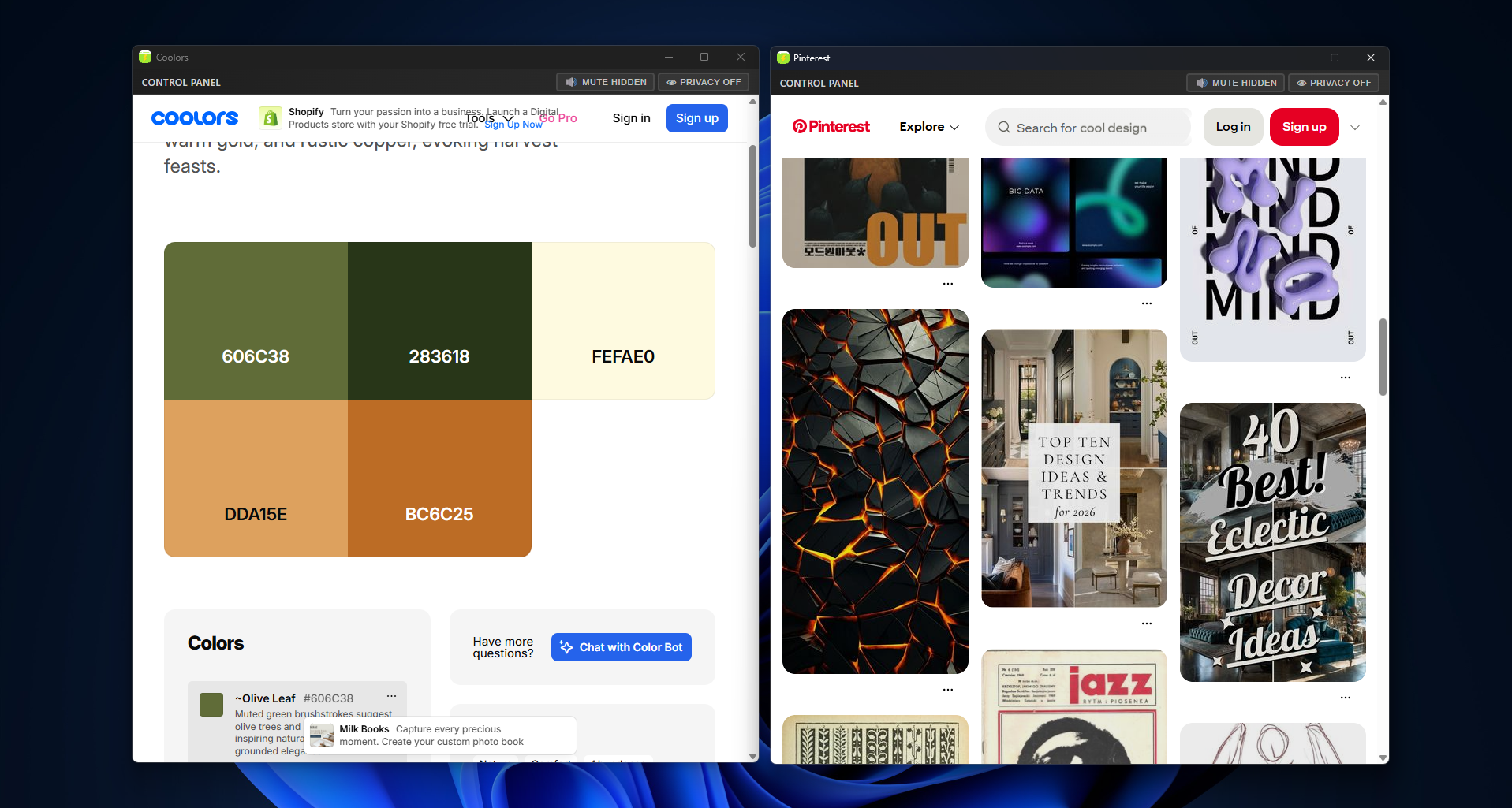Click the Milk Books icon in the popup ad
This screenshot has width=1512, height=808.
click(x=320, y=735)
